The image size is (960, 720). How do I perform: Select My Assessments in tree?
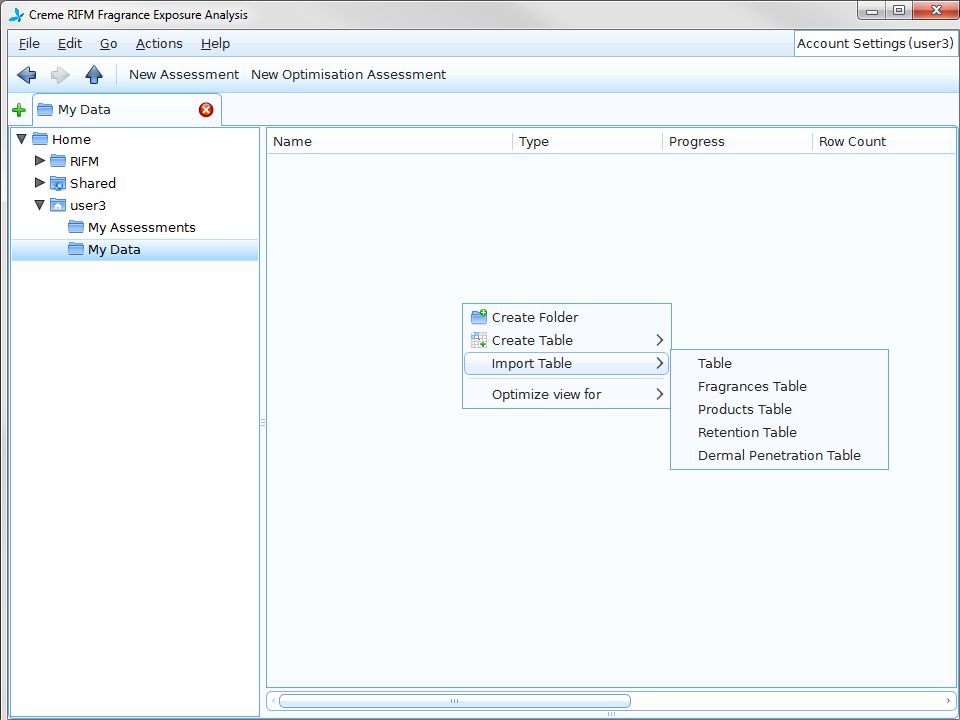(x=142, y=228)
